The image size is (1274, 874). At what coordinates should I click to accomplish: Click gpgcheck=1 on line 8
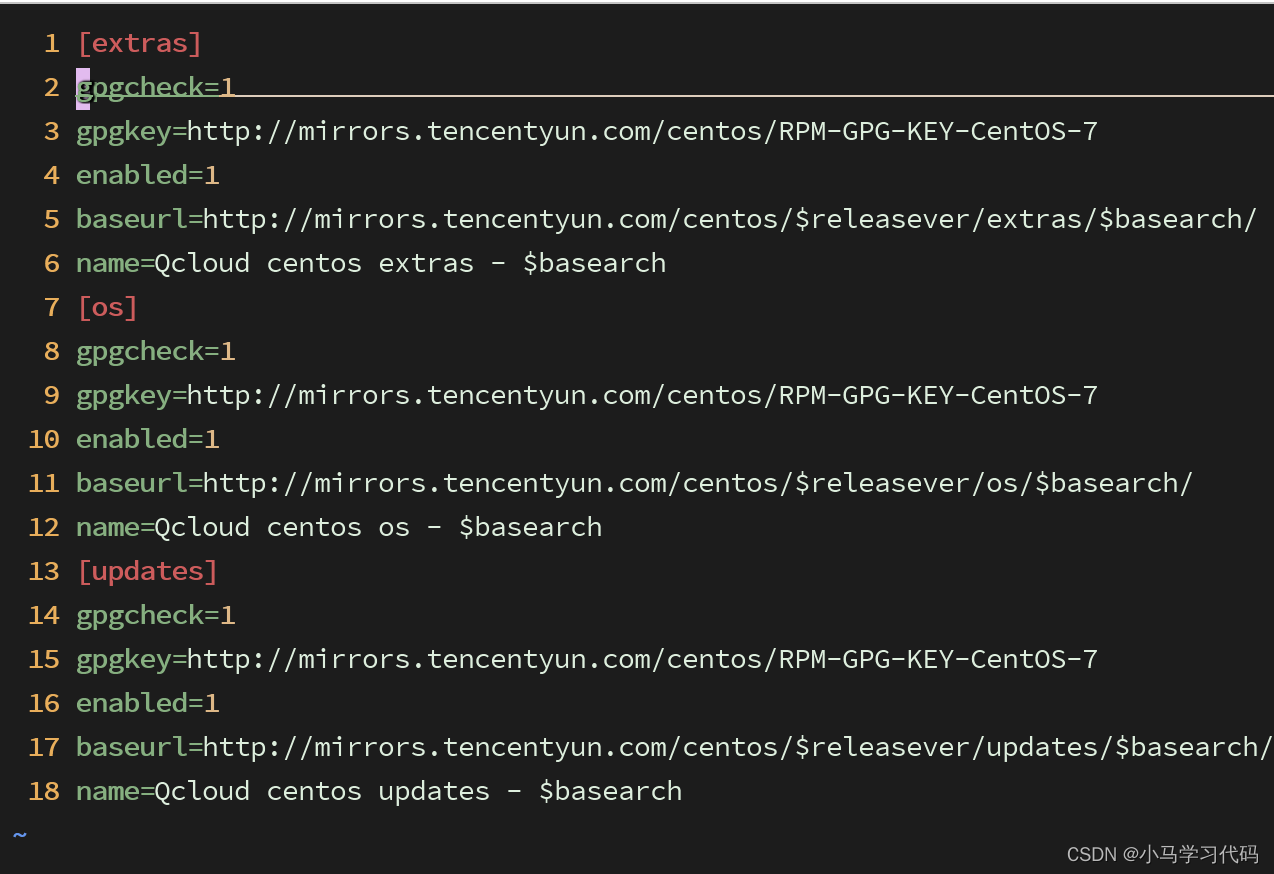[156, 351]
